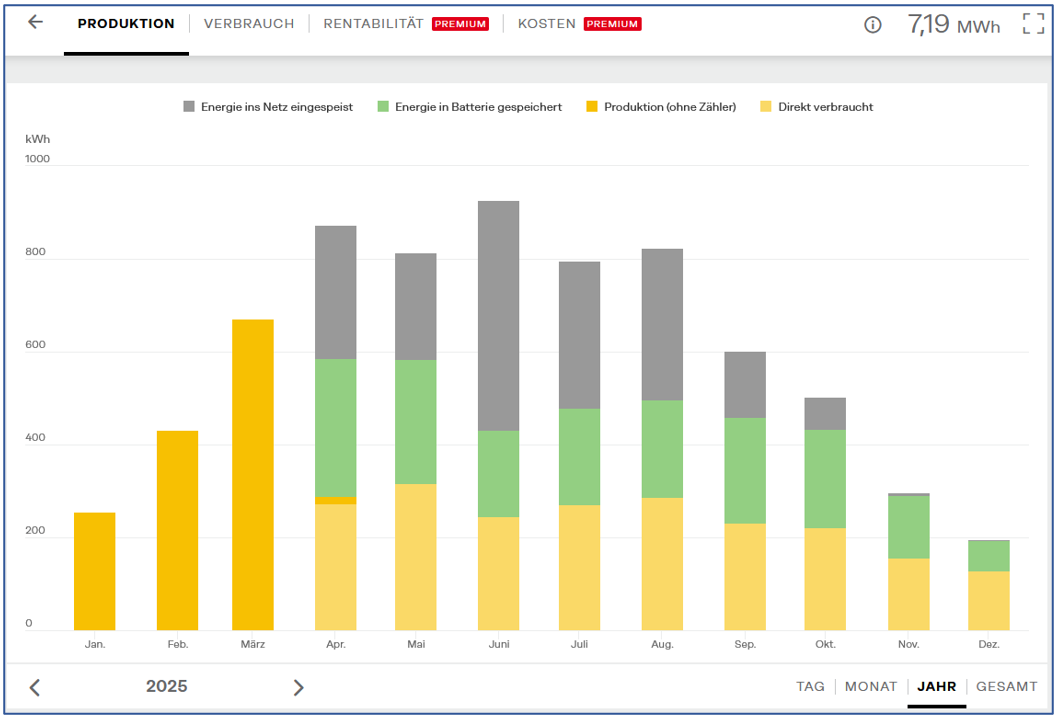Viewport: 1054px width, 720px height.
Task: Switch to Monat view
Action: coord(870,687)
